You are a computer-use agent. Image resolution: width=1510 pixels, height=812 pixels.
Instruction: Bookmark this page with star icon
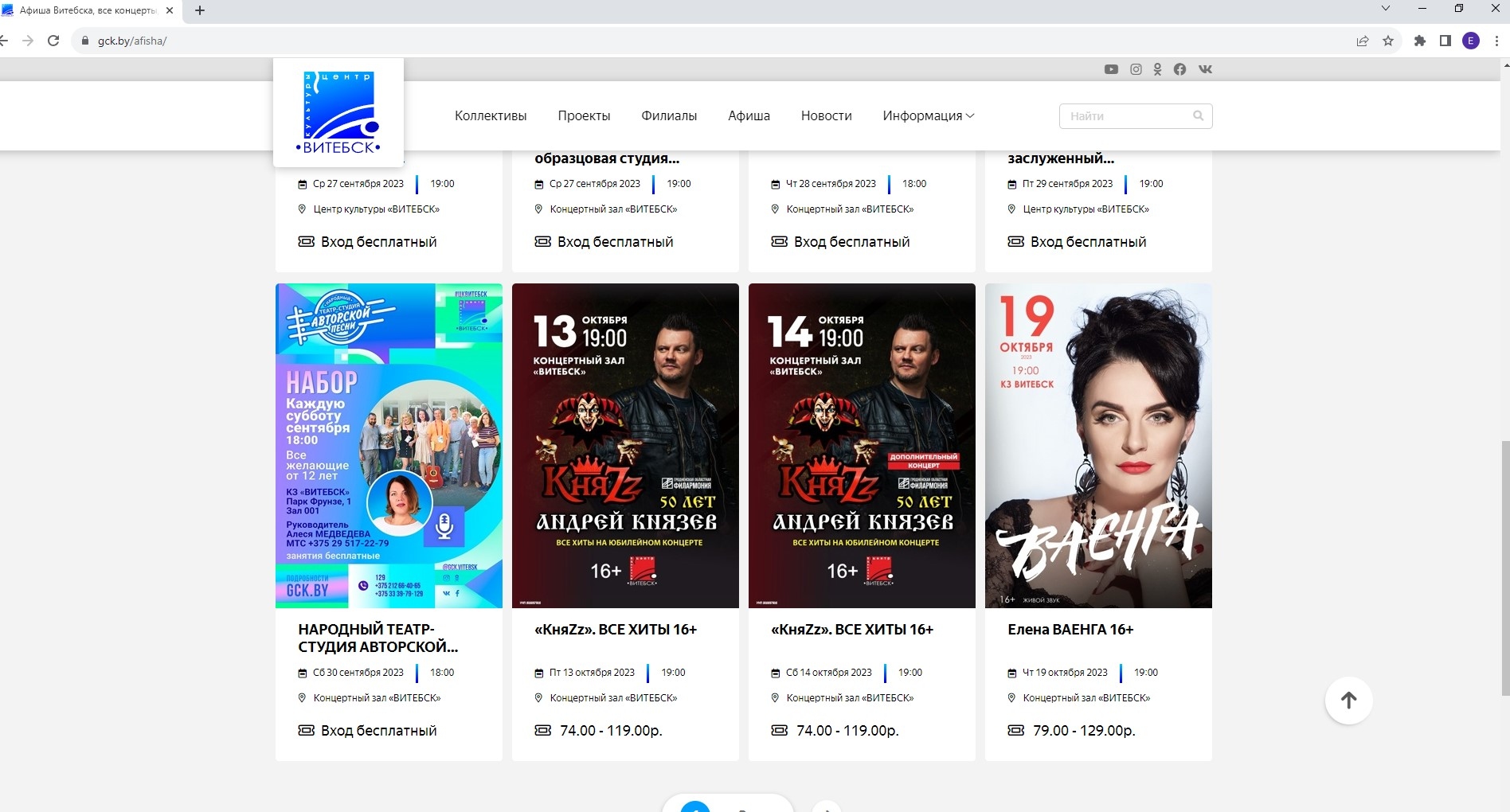(1388, 41)
